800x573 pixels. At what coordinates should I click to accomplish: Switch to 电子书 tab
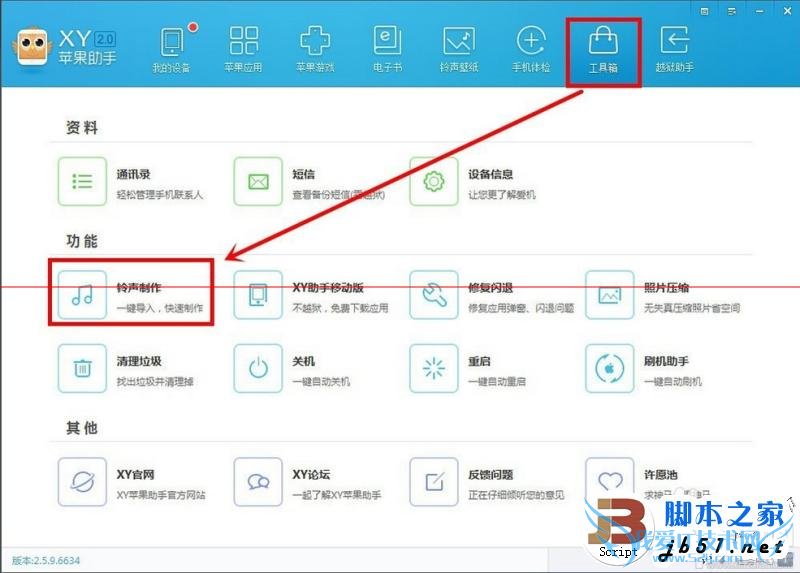[x=387, y=50]
